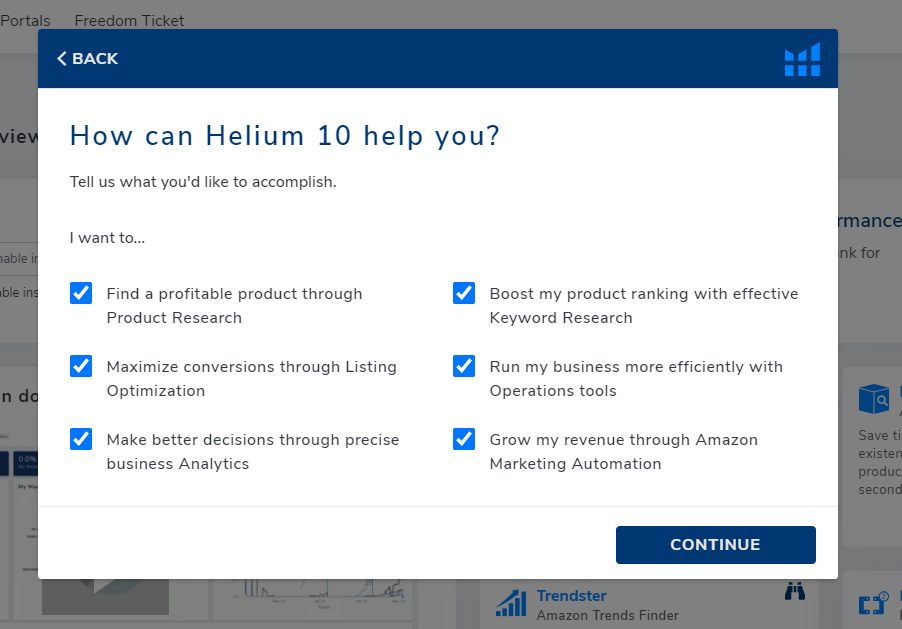
Task: Toggle Boost my product ranking checkbox
Action: pos(464,293)
